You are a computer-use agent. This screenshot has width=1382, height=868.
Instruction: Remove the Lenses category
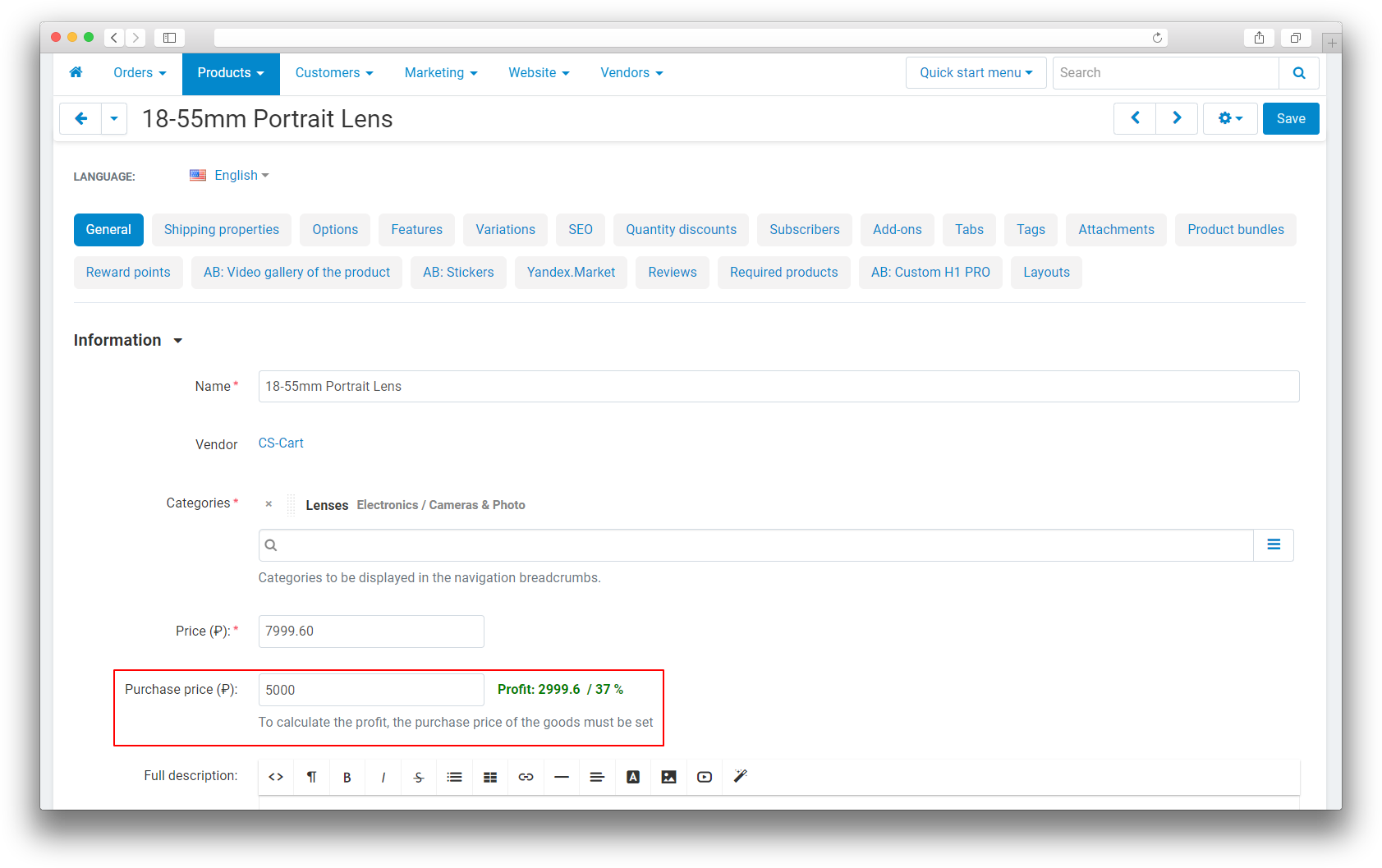269,504
